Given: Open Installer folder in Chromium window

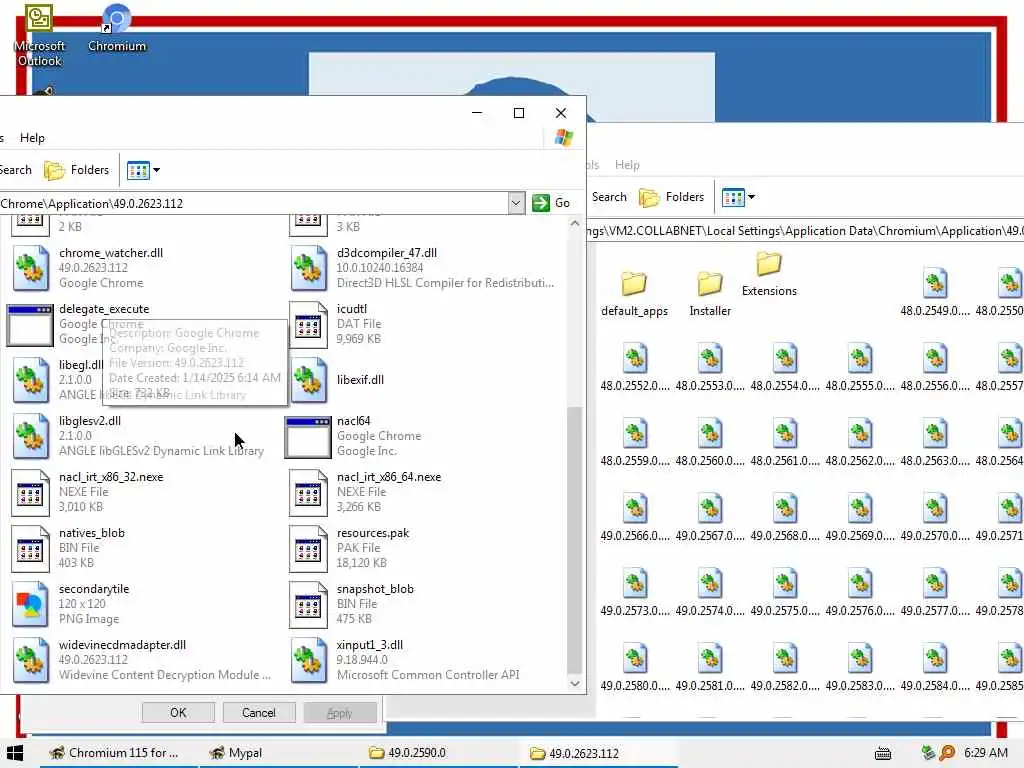Looking at the screenshot, I should click(x=710, y=294).
